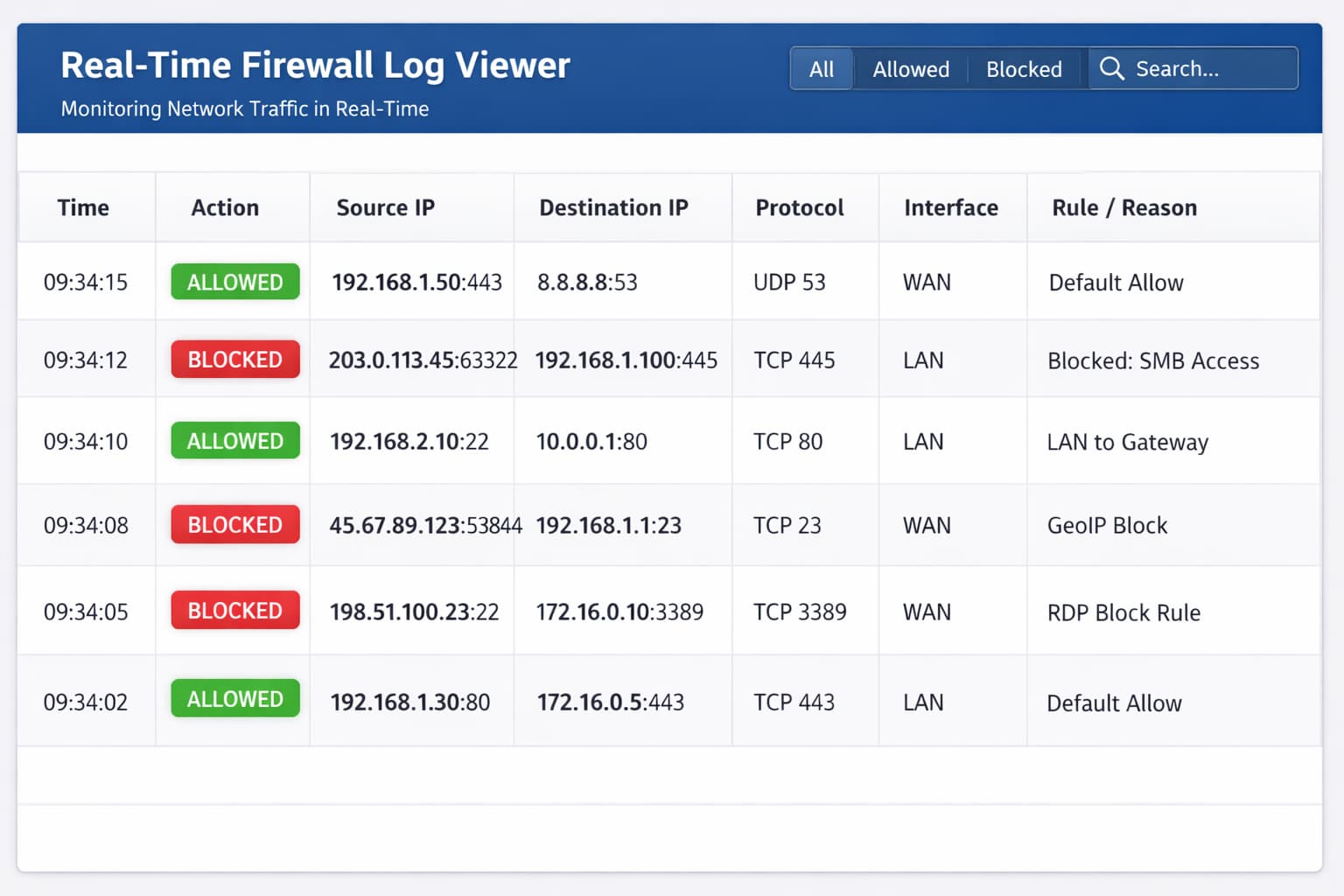The width and height of the screenshot is (1344, 896).
Task: Click Rule / Reason column header
Action: coord(1123,208)
